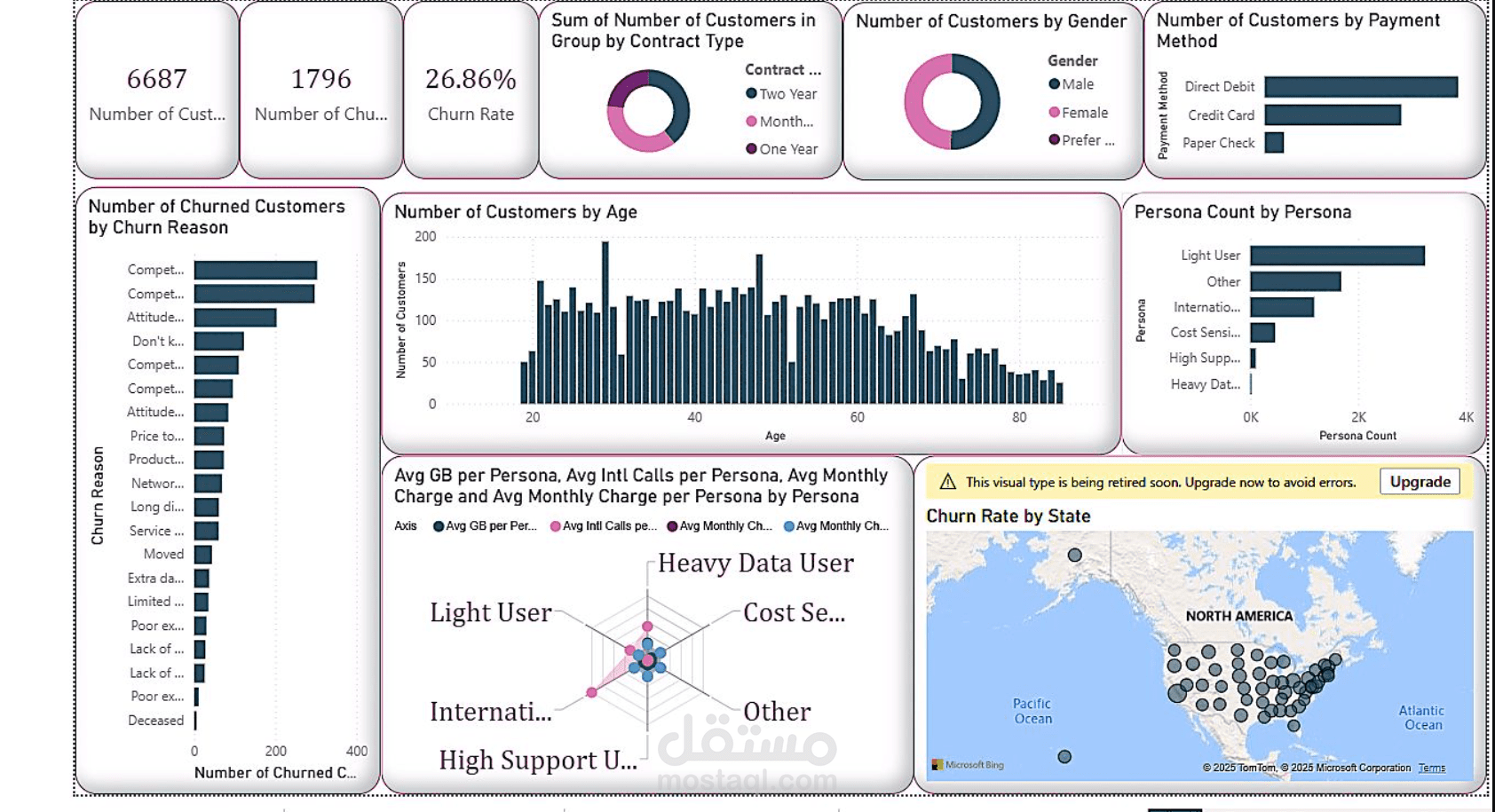Click the Atlantic Ocean map label
The height and width of the screenshot is (812, 1495).
(1421, 718)
